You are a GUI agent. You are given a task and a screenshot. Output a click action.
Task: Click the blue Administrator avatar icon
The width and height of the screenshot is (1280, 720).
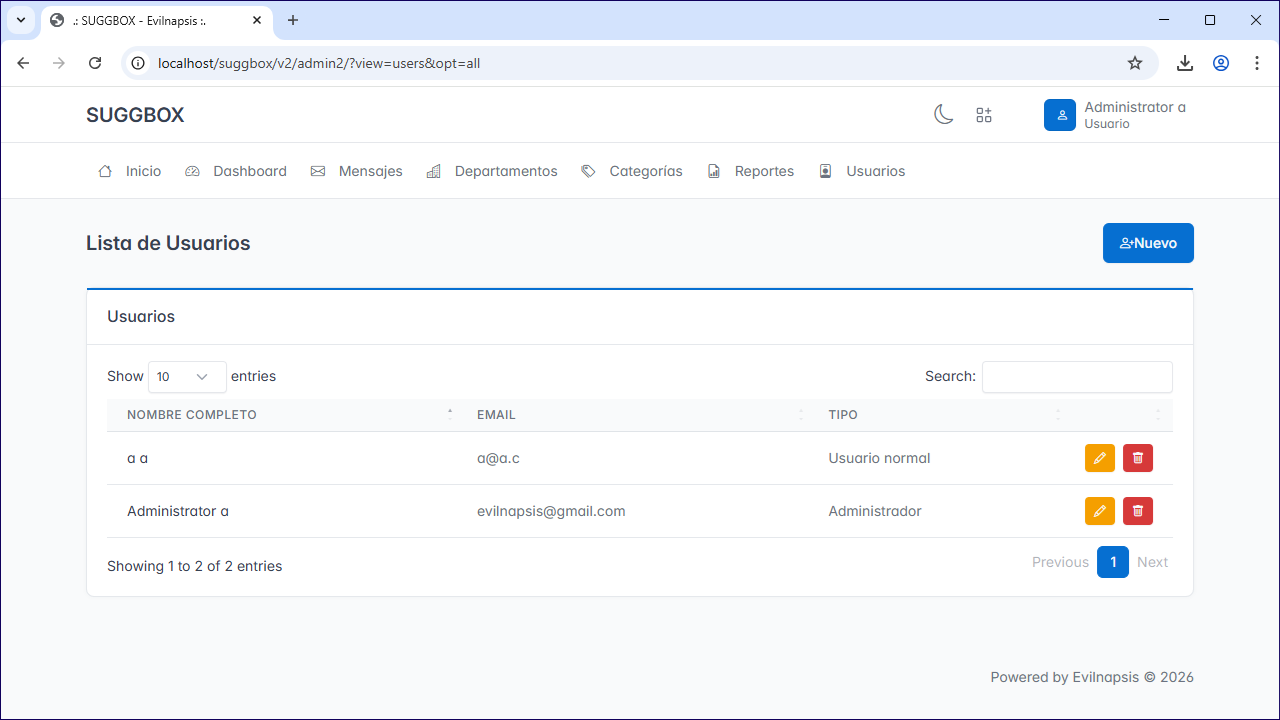pyautogui.click(x=1060, y=115)
